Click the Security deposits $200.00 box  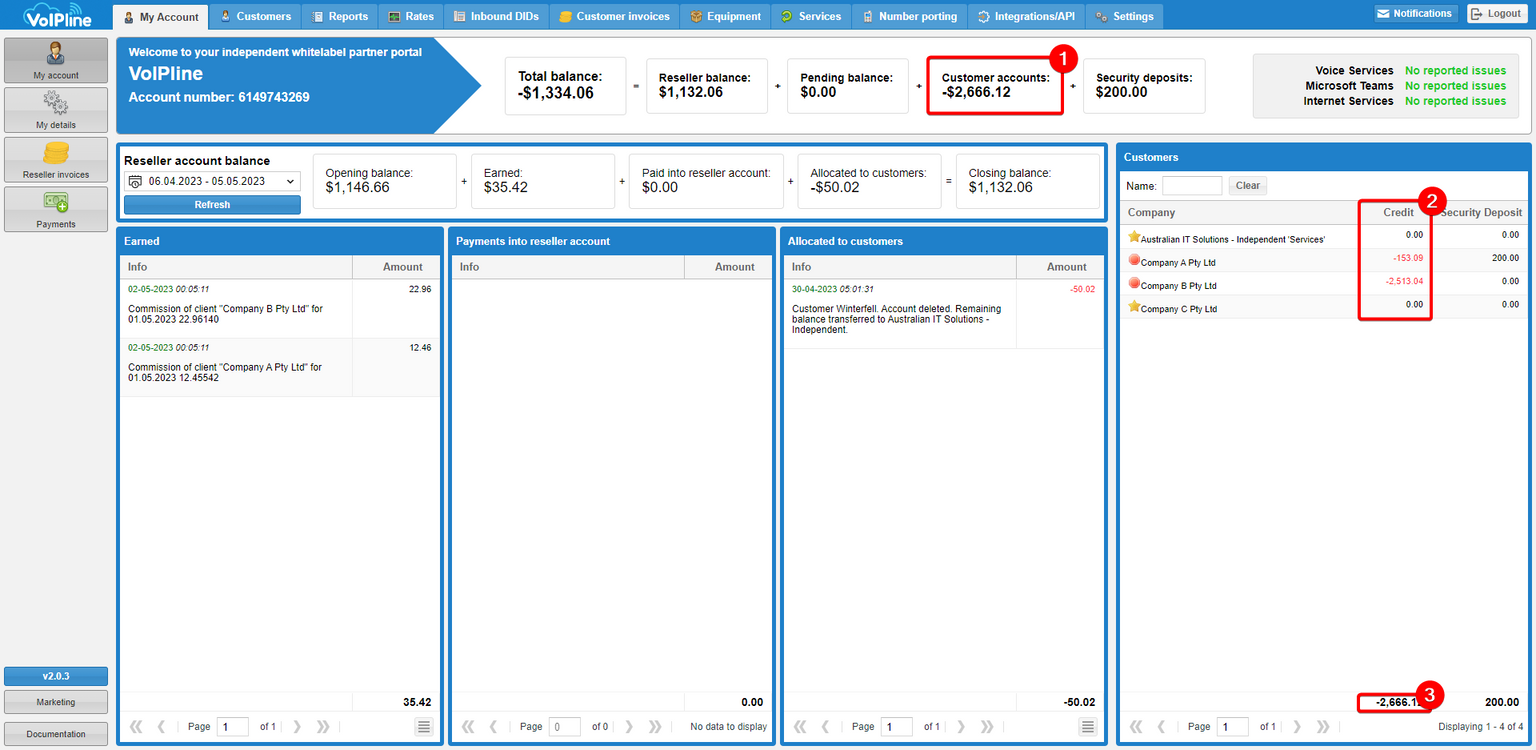coord(1144,85)
